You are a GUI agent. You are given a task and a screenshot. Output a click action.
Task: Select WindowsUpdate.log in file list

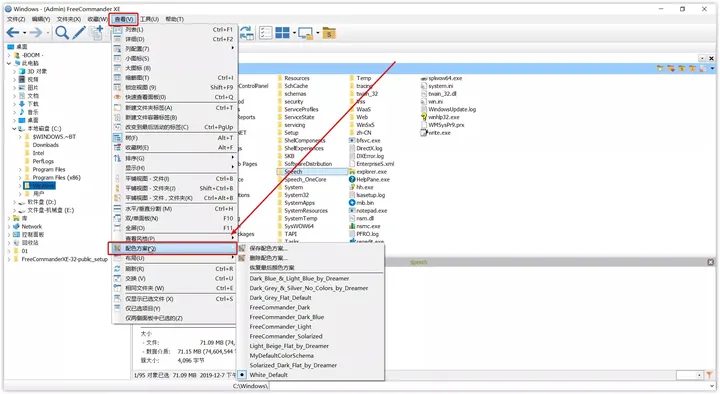[x=452, y=109]
